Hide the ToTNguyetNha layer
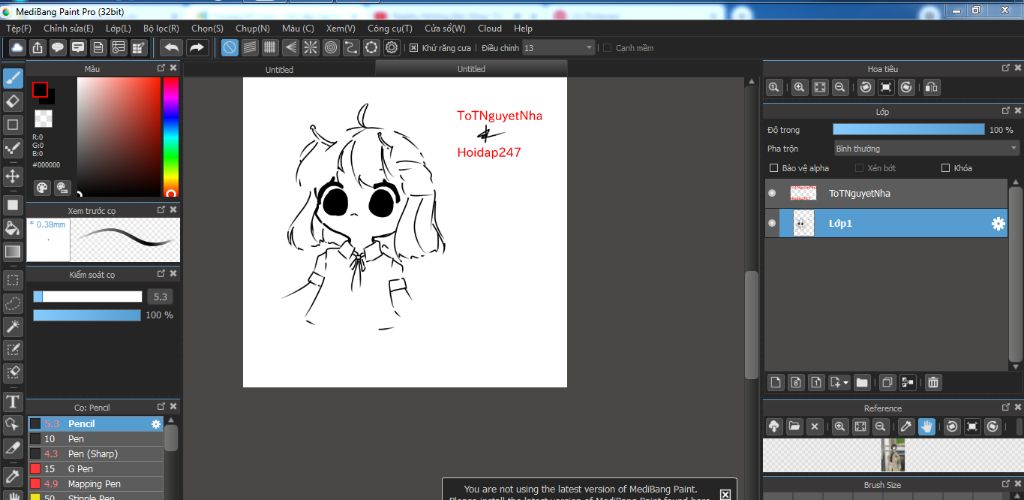 (772, 193)
